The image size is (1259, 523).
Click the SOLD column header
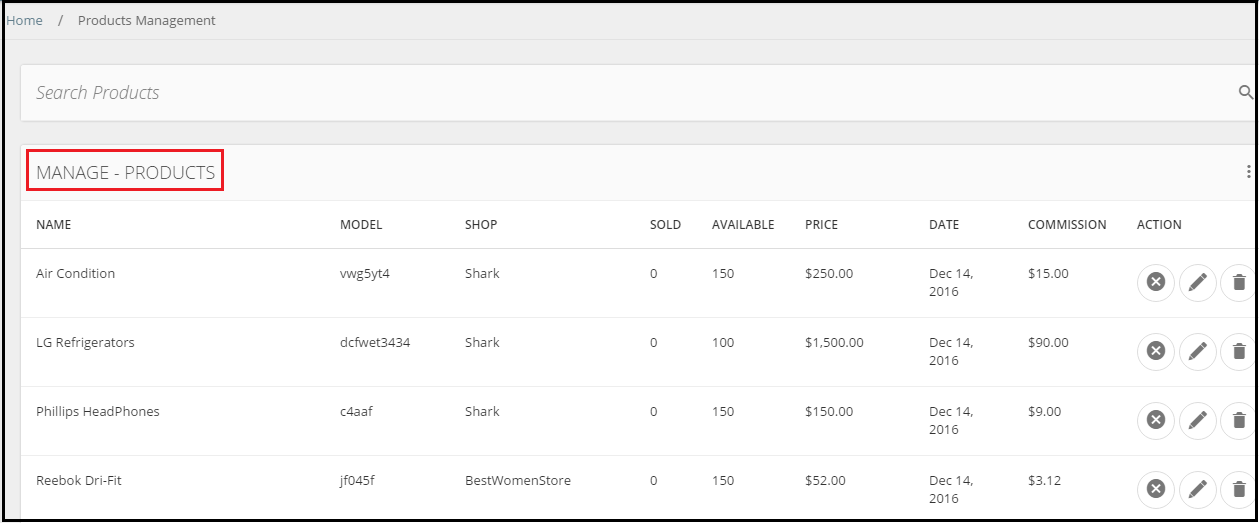pos(665,225)
